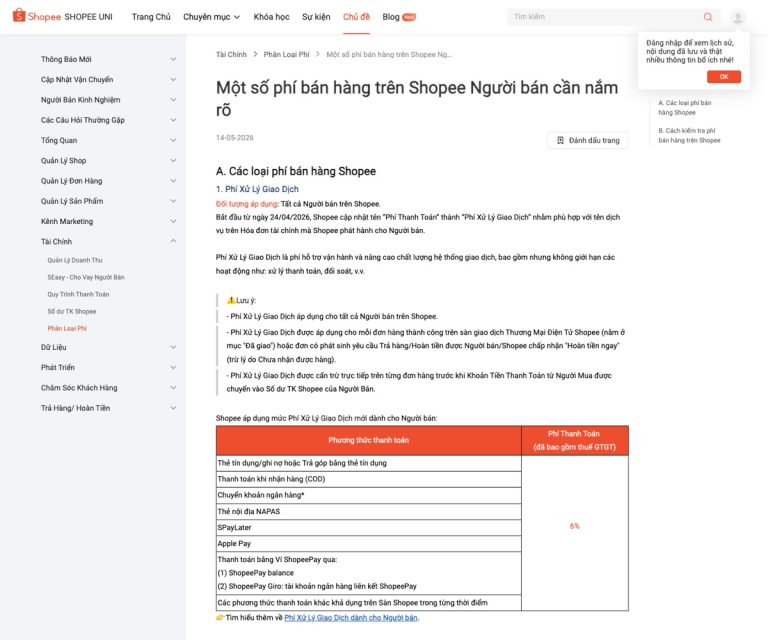Expand Thông Báo Mới sidebar section
This screenshot has height=640, width=768.
tap(108, 59)
